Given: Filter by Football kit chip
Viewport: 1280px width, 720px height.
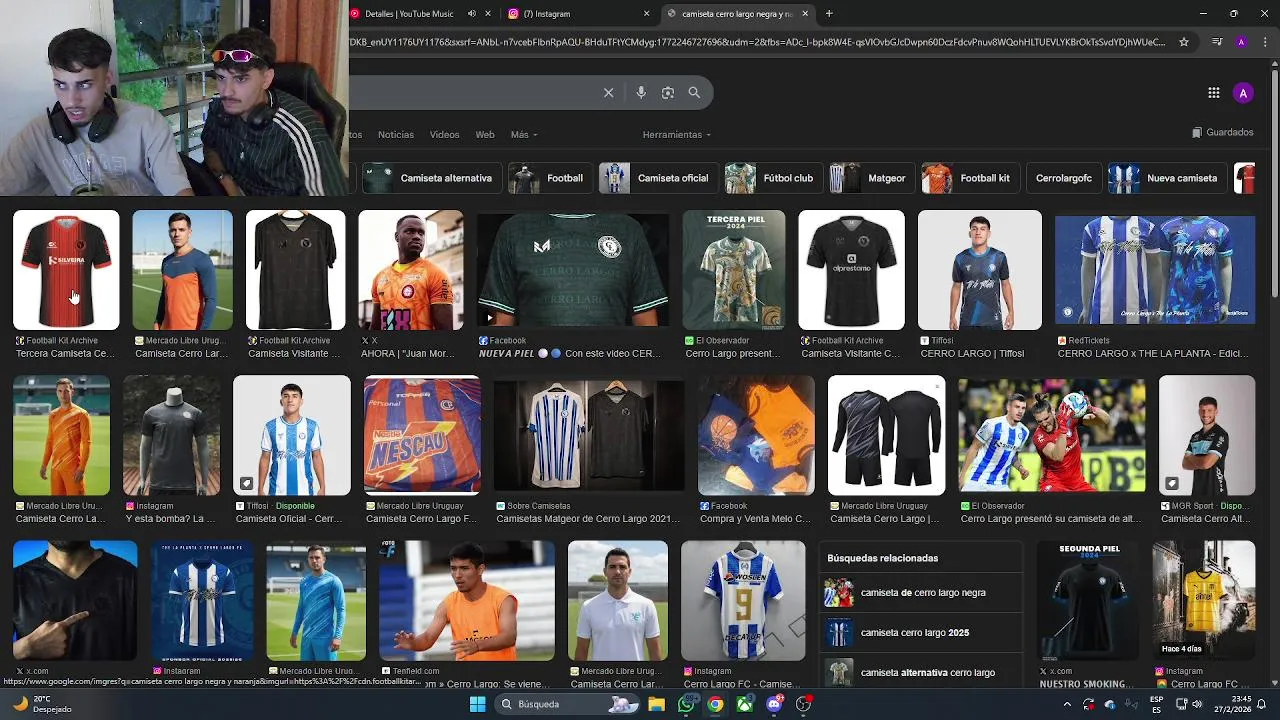Looking at the screenshot, I should (x=969, y=178).
